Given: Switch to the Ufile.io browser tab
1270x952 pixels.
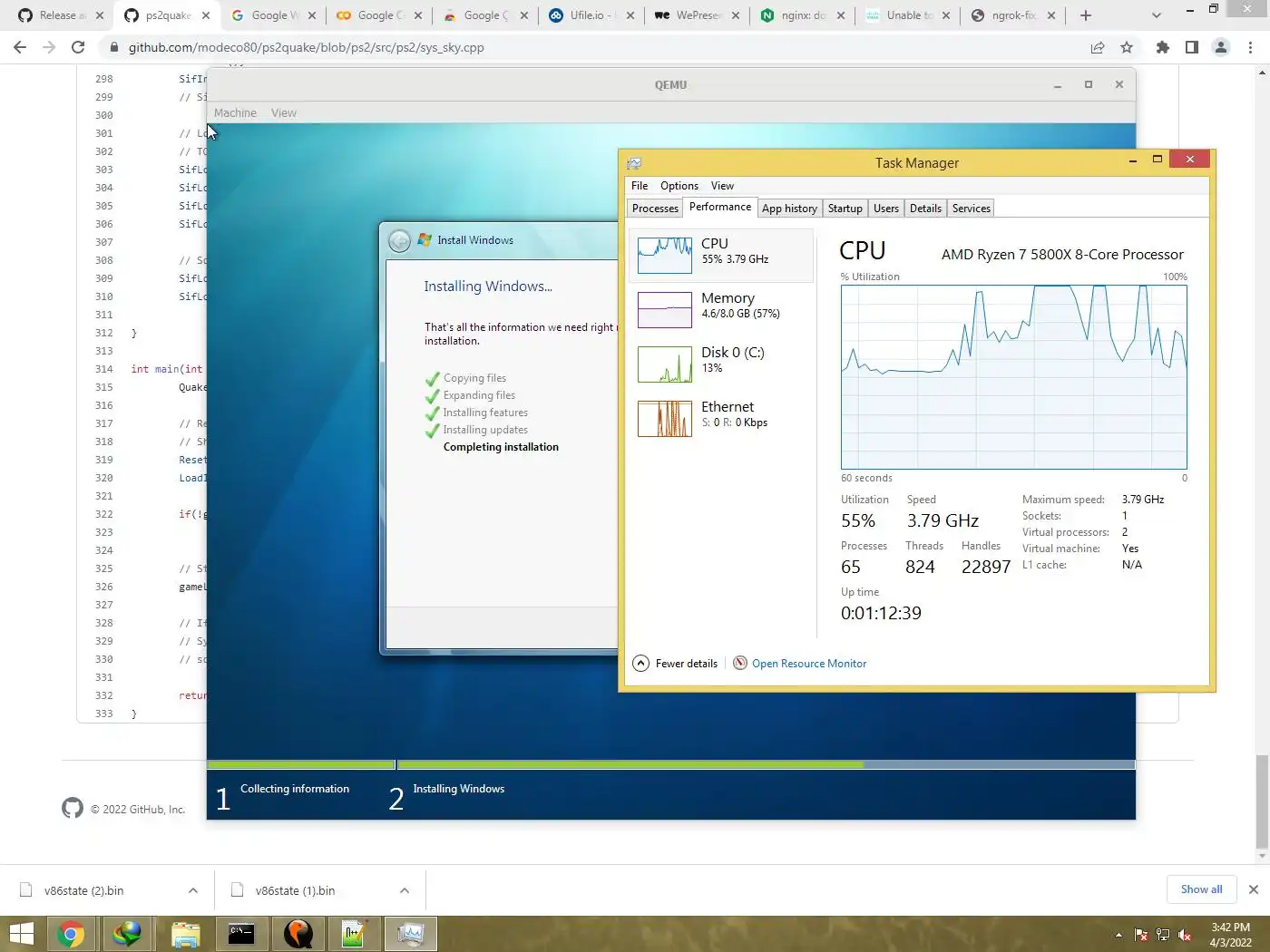Looking at the screenshot, I should [x=590, y=15].
